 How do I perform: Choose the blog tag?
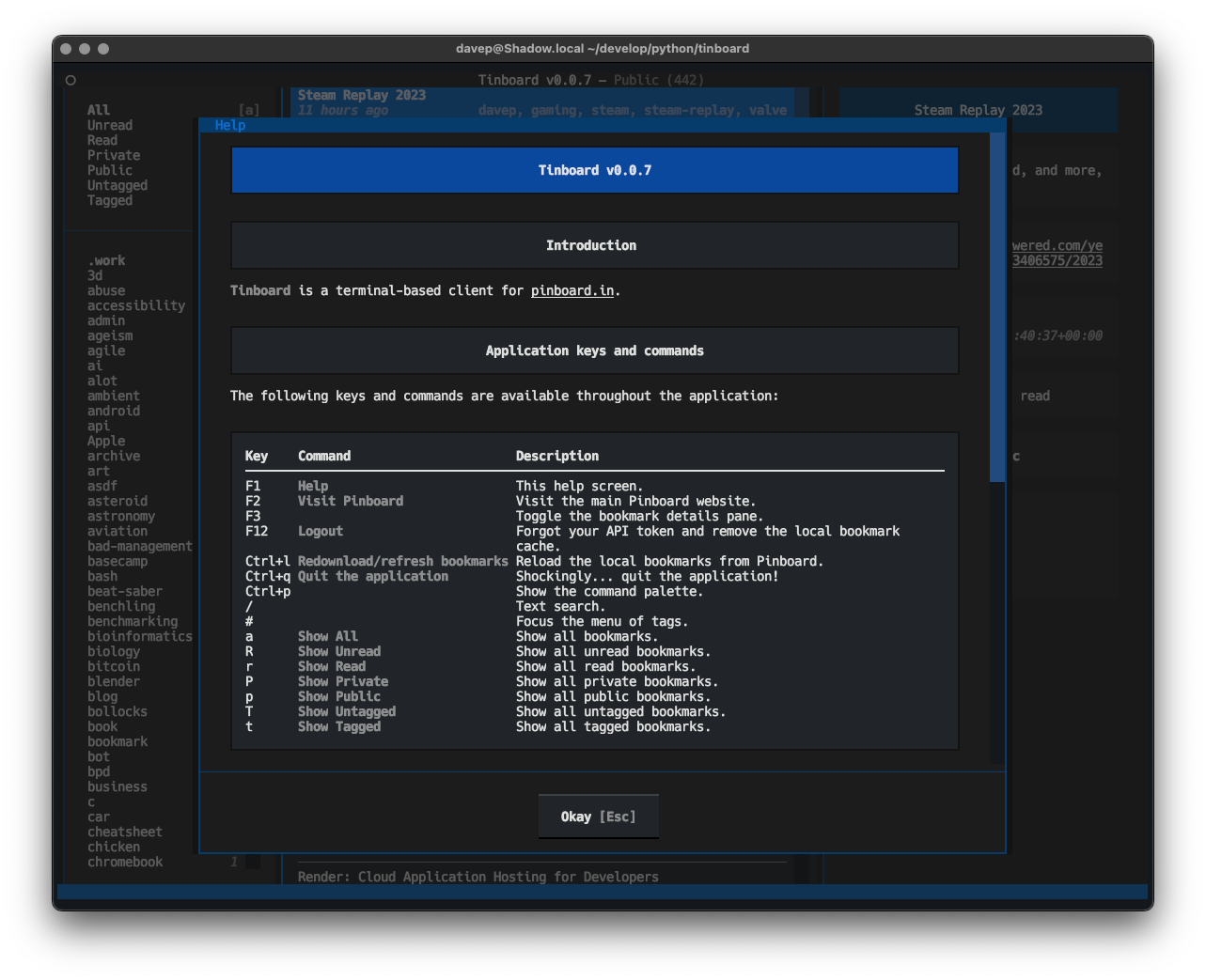coord(102,696)
